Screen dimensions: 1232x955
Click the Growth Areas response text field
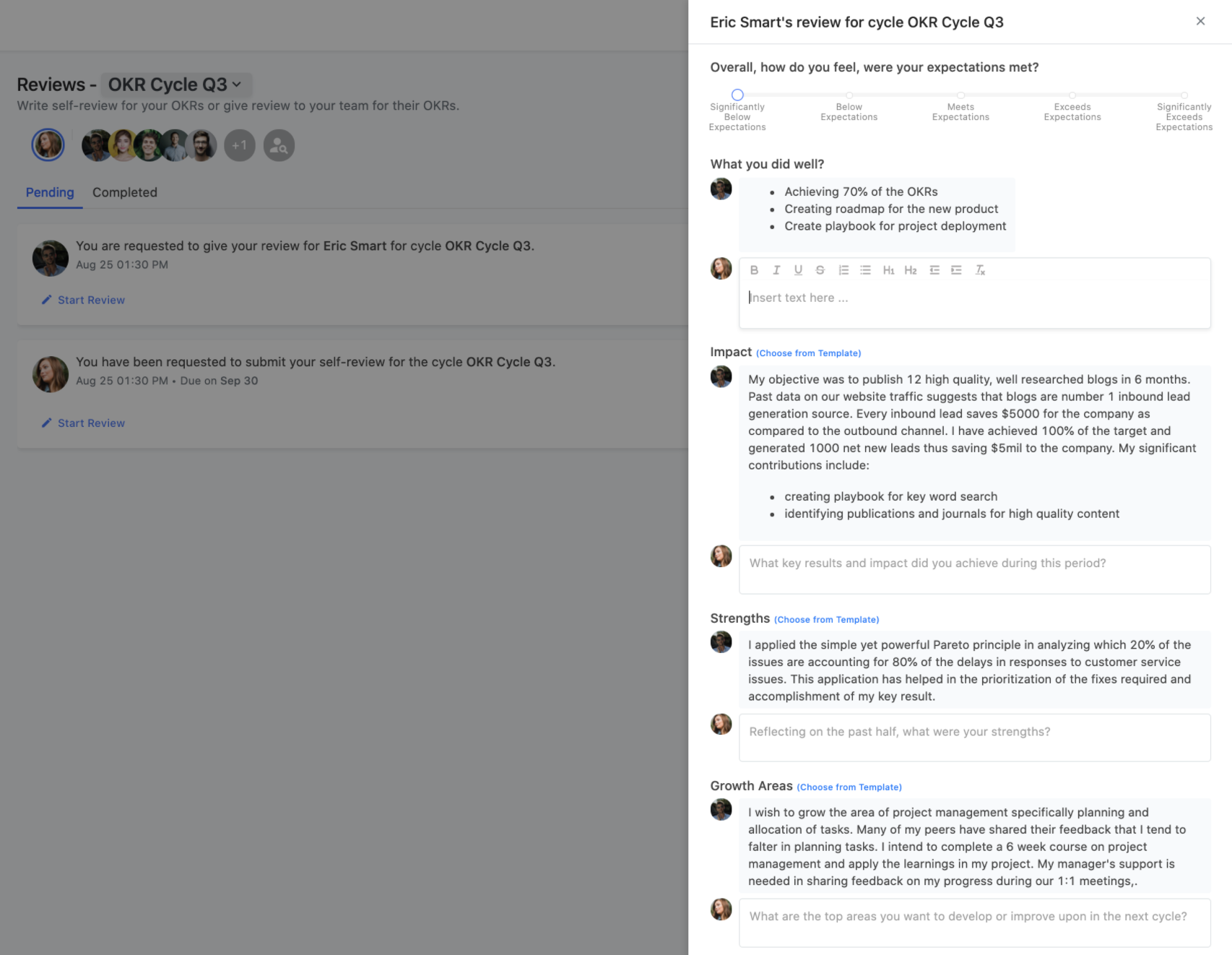click(x=974, y=922)
